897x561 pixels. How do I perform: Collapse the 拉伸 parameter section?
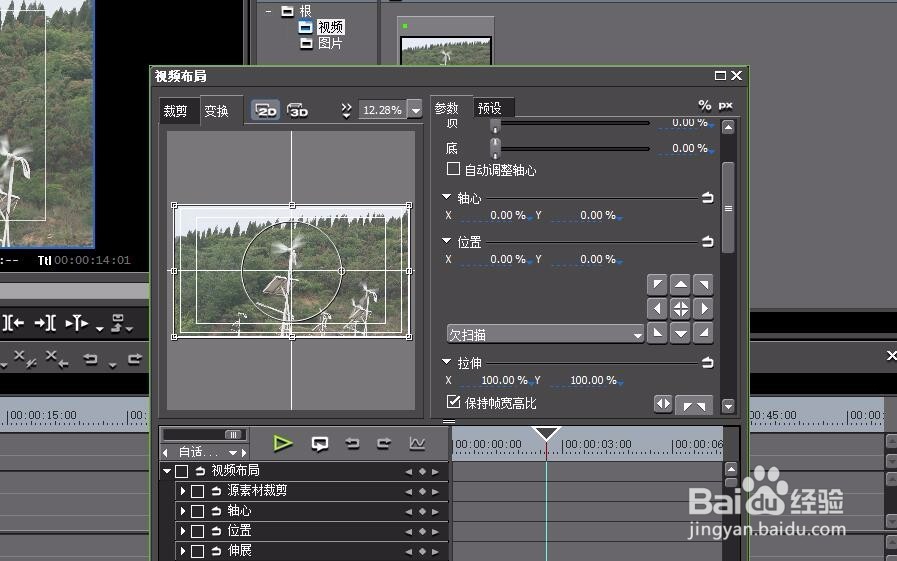coord(447,361)
